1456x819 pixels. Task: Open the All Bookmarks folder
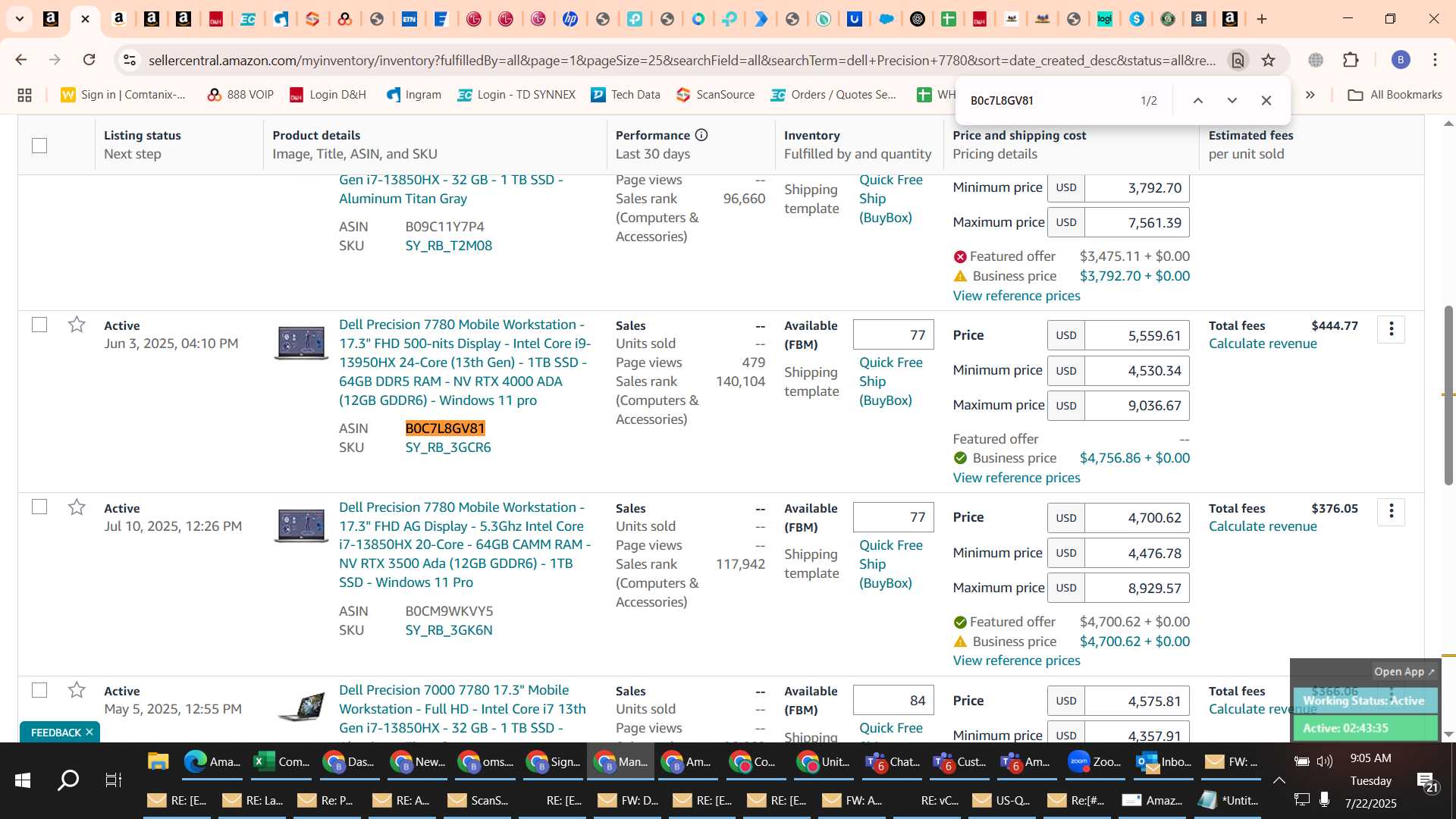coord(1395,95)
